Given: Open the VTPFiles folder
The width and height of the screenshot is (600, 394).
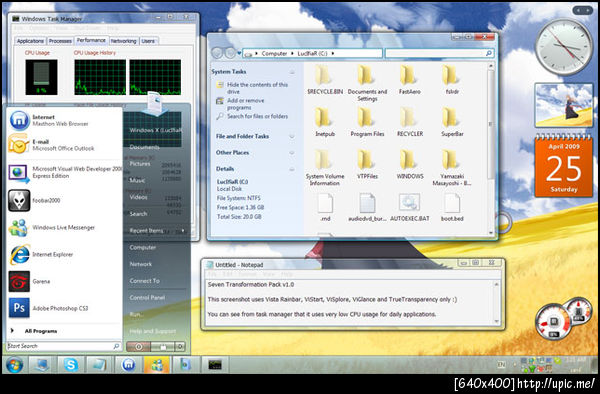Looking at the screenshot, I should point(367,164).
